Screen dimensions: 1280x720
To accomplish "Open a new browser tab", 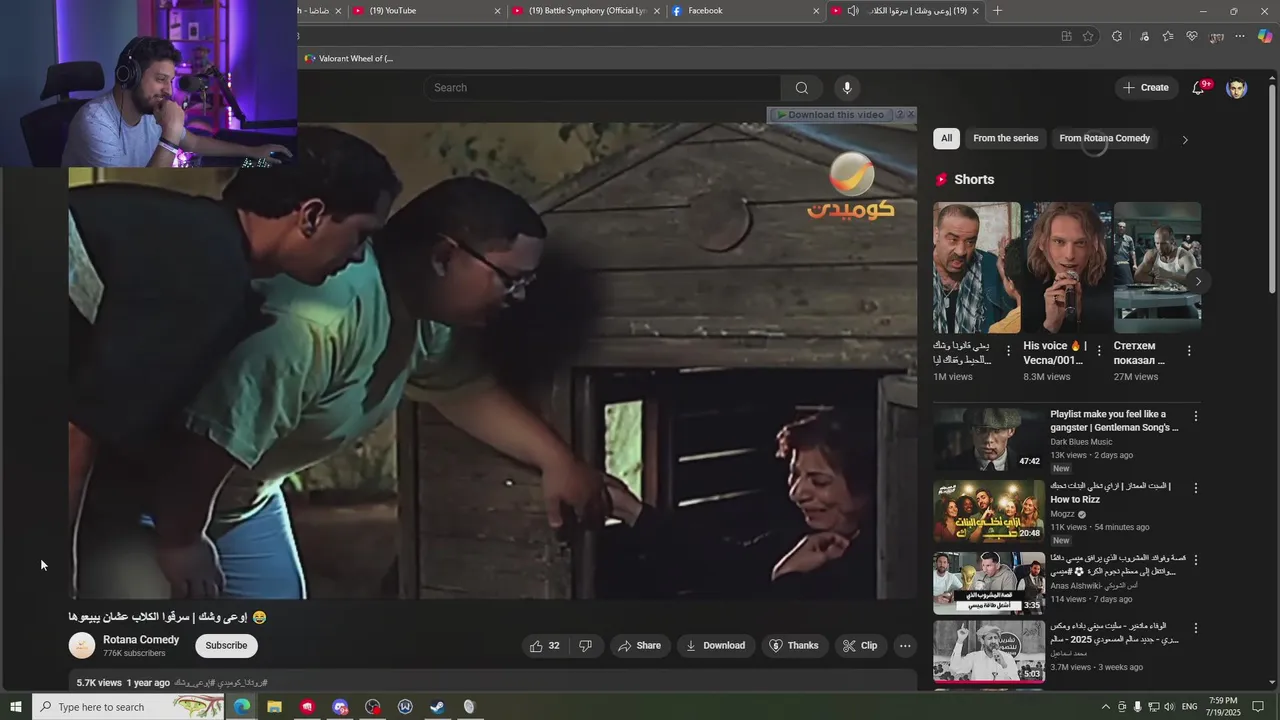I will [x=997, y=11].
